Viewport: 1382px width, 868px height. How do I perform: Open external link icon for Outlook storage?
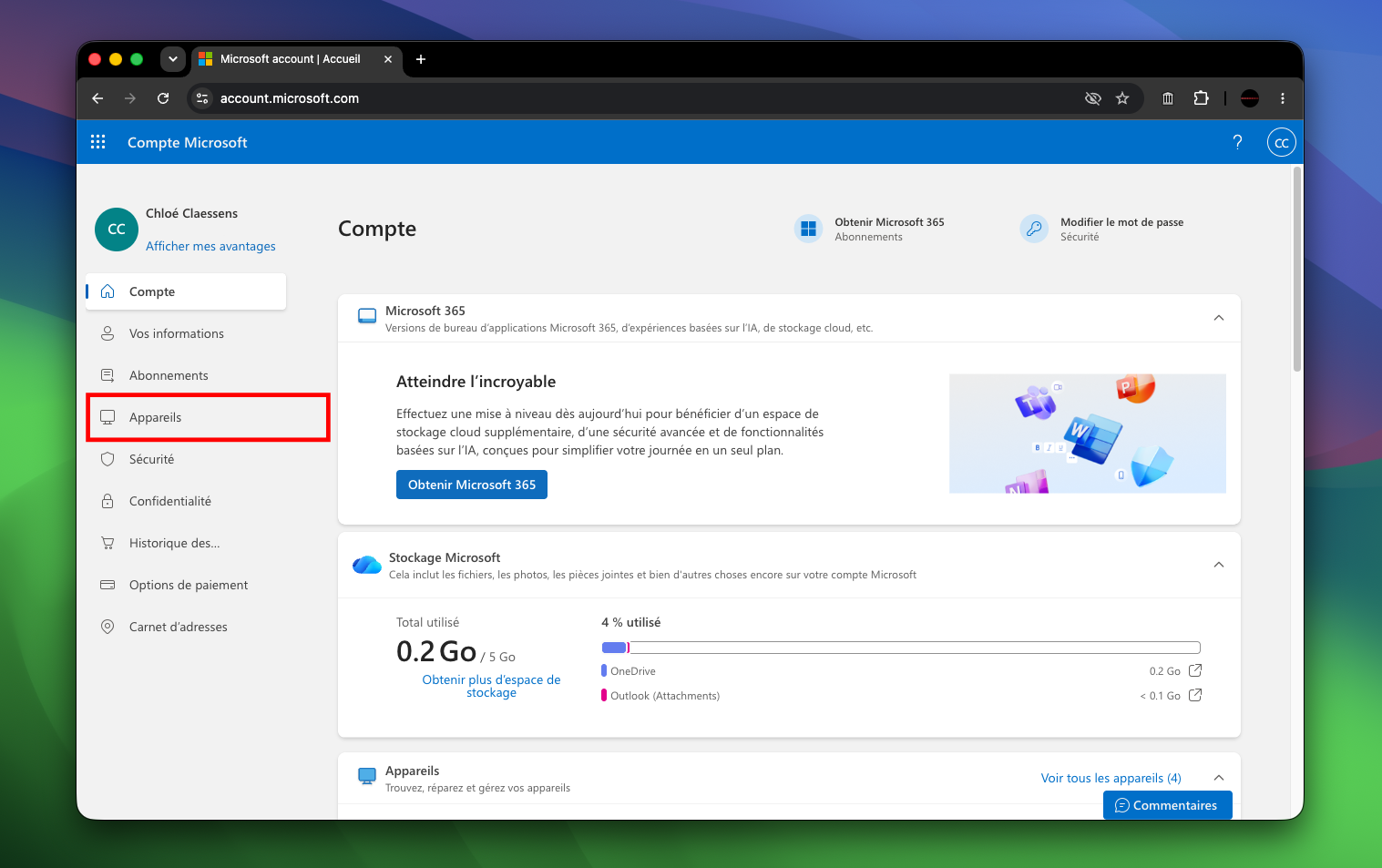pyautogui.click(x=1195, y=695)
